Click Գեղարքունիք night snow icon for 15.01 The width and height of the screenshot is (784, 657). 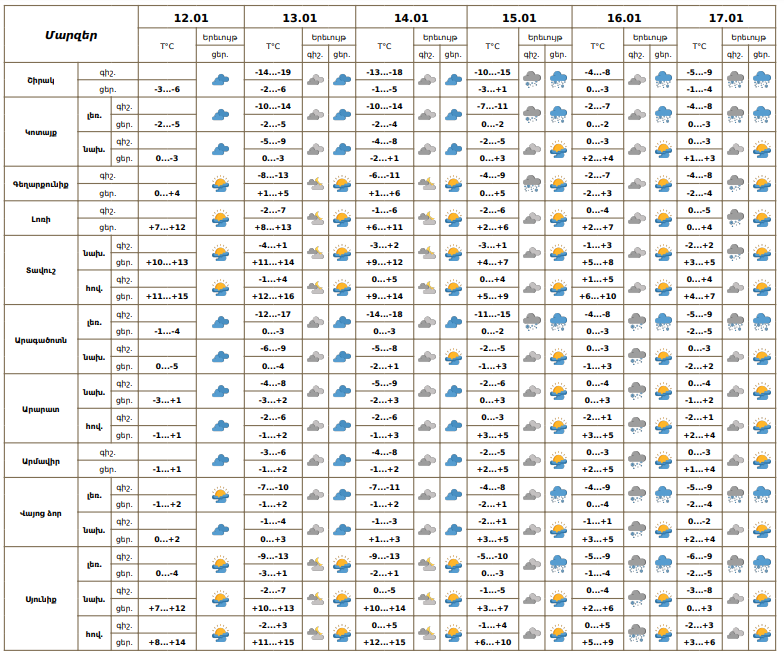(x=532, y=184)
